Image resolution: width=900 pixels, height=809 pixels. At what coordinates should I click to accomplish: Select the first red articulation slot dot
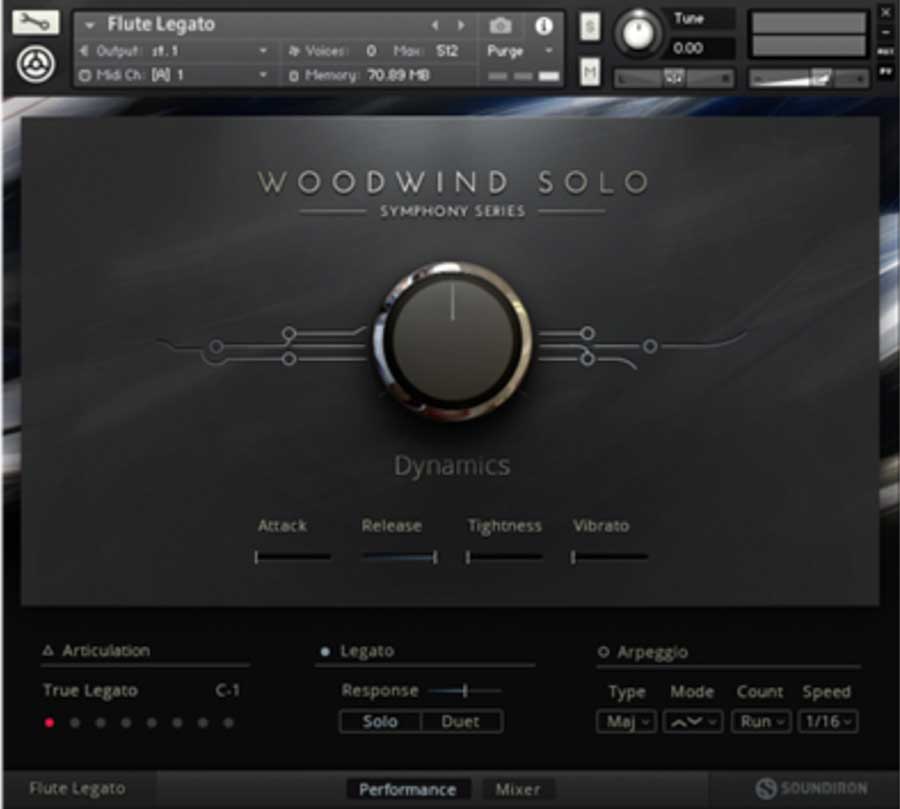(49, 723)
